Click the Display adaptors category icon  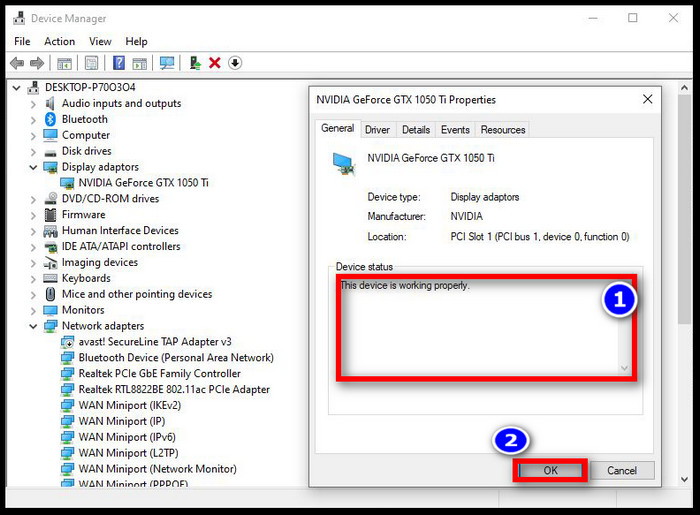tap(50, 167)
